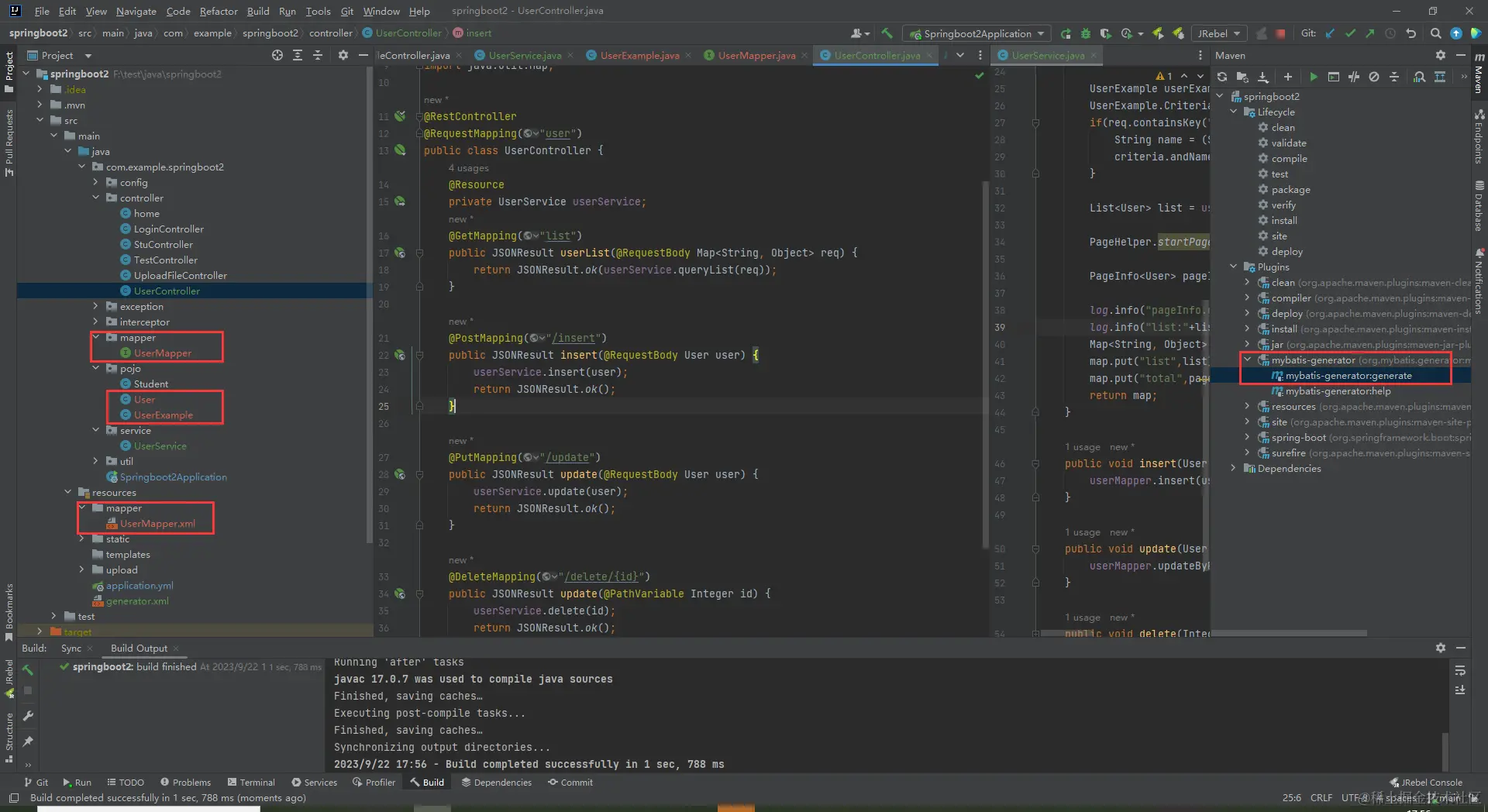The height and width of the screenshot is (812, 1488).
Task: Reload all Maven projects
Action: [x=1222, y=77]
